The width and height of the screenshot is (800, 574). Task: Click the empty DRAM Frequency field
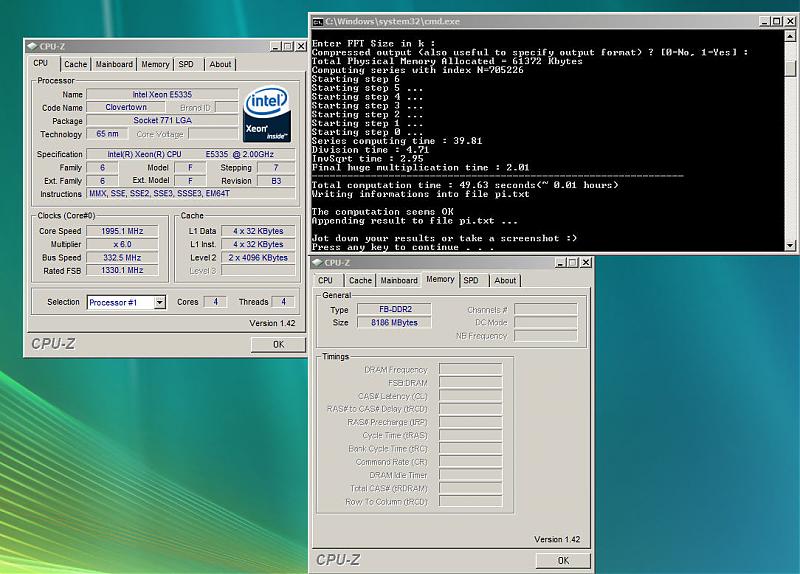click(x=470, y=369)
